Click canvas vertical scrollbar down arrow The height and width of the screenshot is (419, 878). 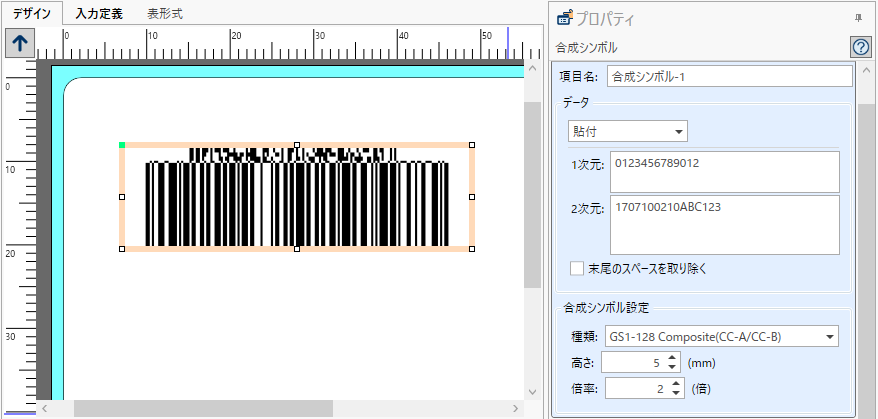click(x=532, y=391)
